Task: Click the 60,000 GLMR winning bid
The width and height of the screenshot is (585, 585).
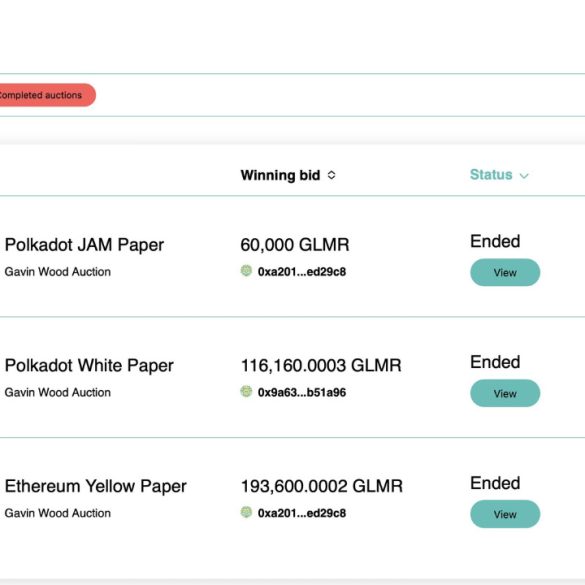Action: point(295,245)
